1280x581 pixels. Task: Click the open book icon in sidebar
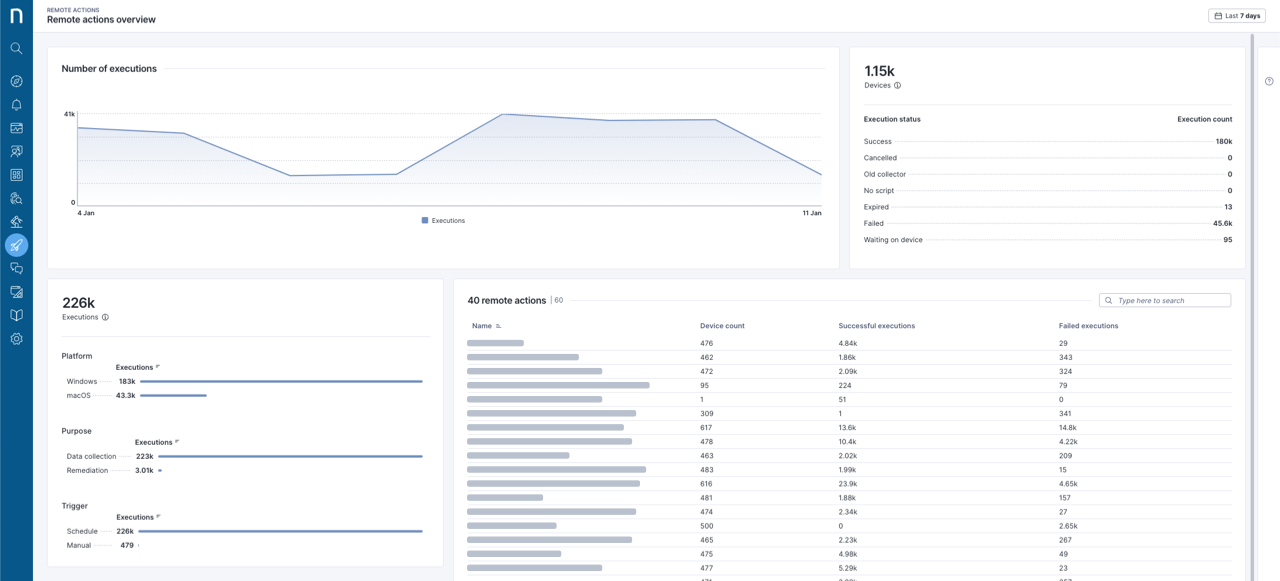pos(16,315)
